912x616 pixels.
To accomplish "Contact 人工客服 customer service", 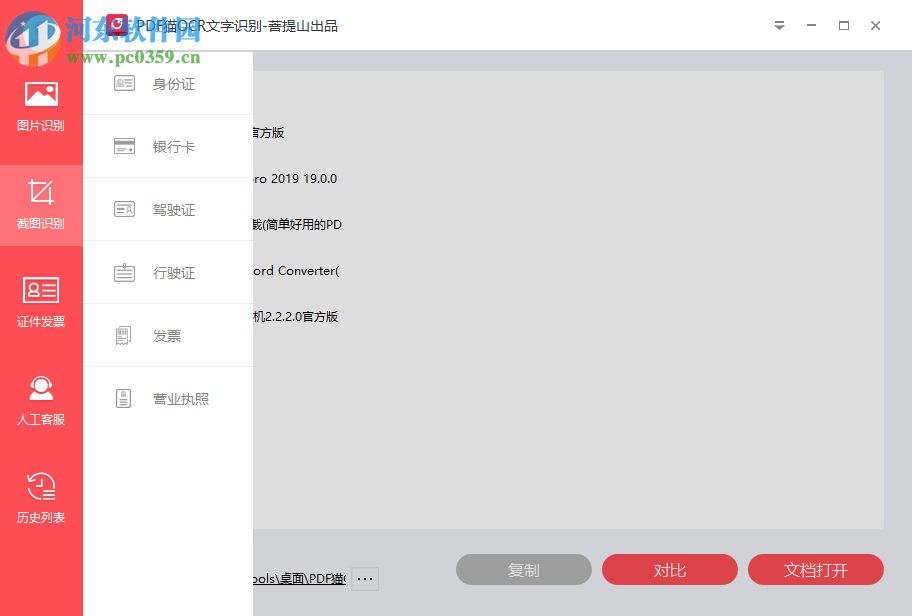I will [41, 399].
